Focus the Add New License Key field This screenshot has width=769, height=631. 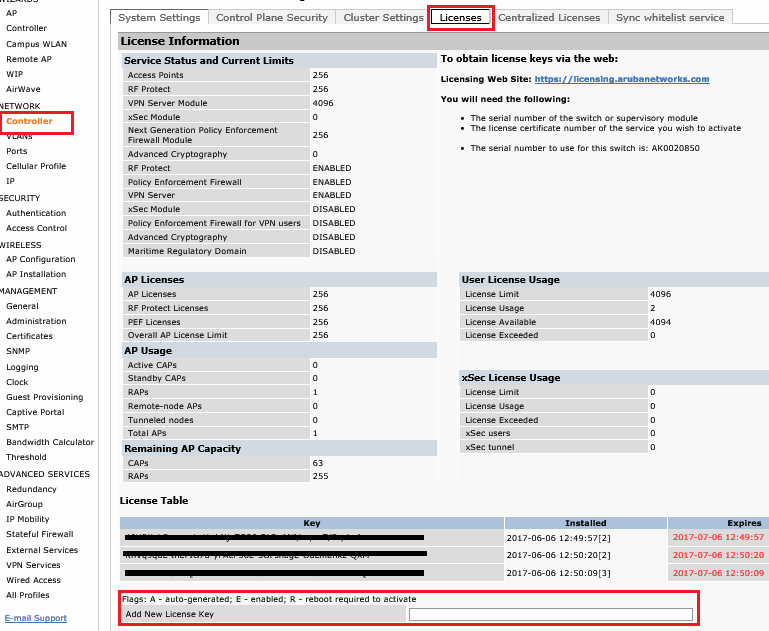[x=550, y=614]
